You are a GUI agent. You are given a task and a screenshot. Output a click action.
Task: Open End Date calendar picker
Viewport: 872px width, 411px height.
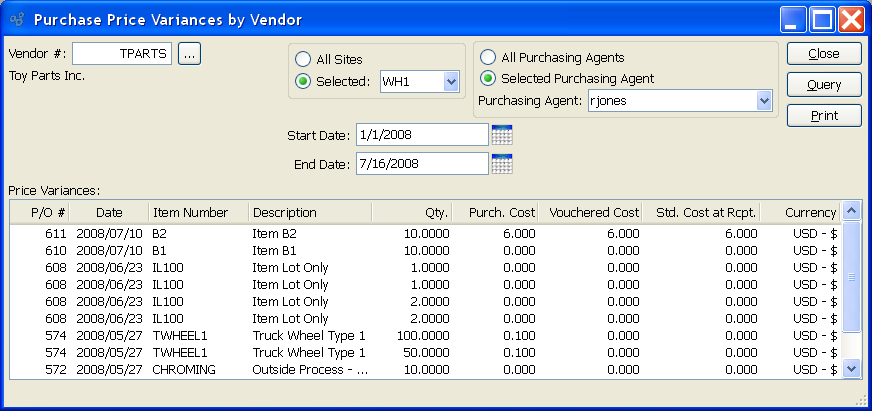(x=502, y=164)
